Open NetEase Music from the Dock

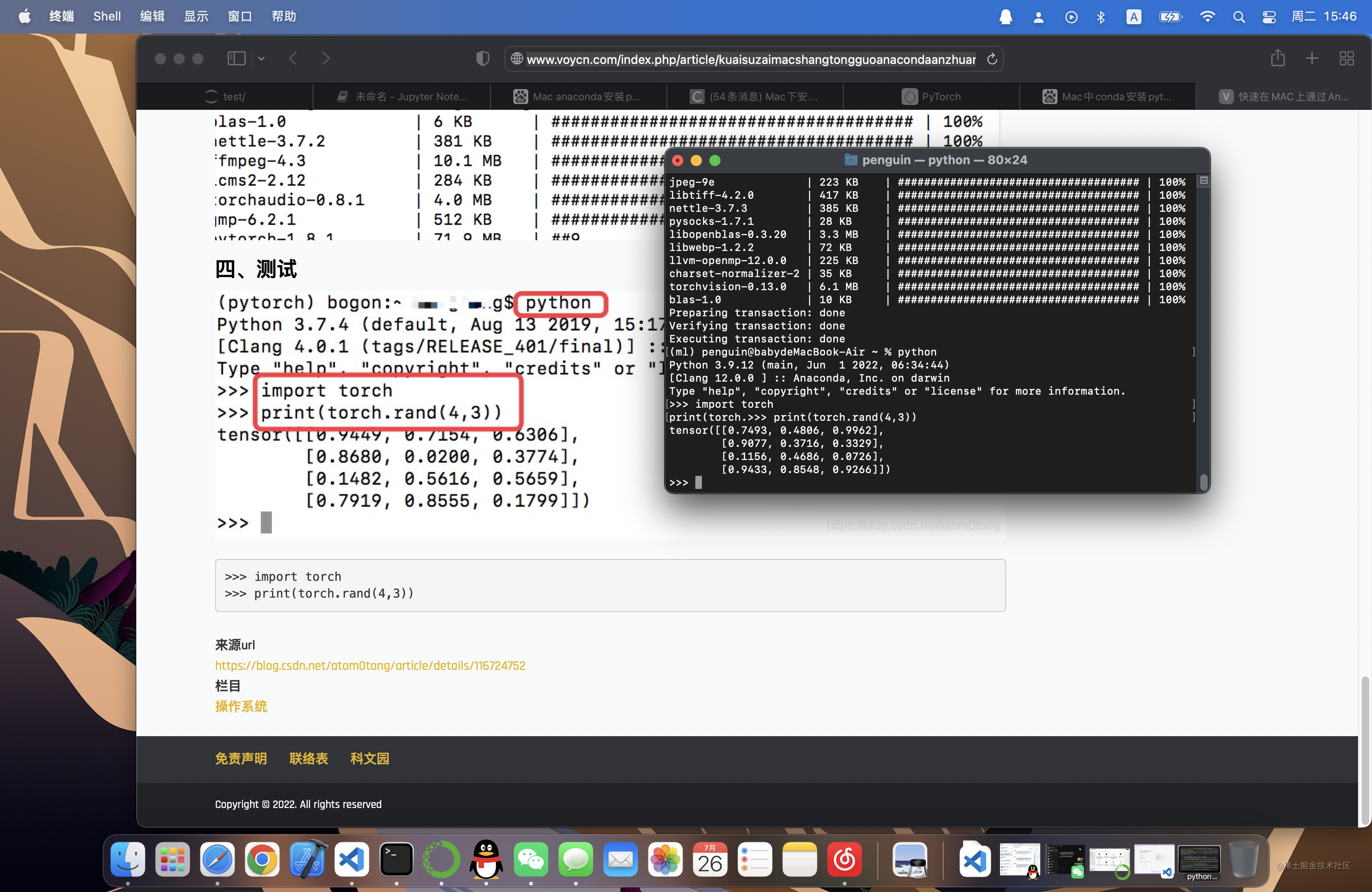click(845, 859)
